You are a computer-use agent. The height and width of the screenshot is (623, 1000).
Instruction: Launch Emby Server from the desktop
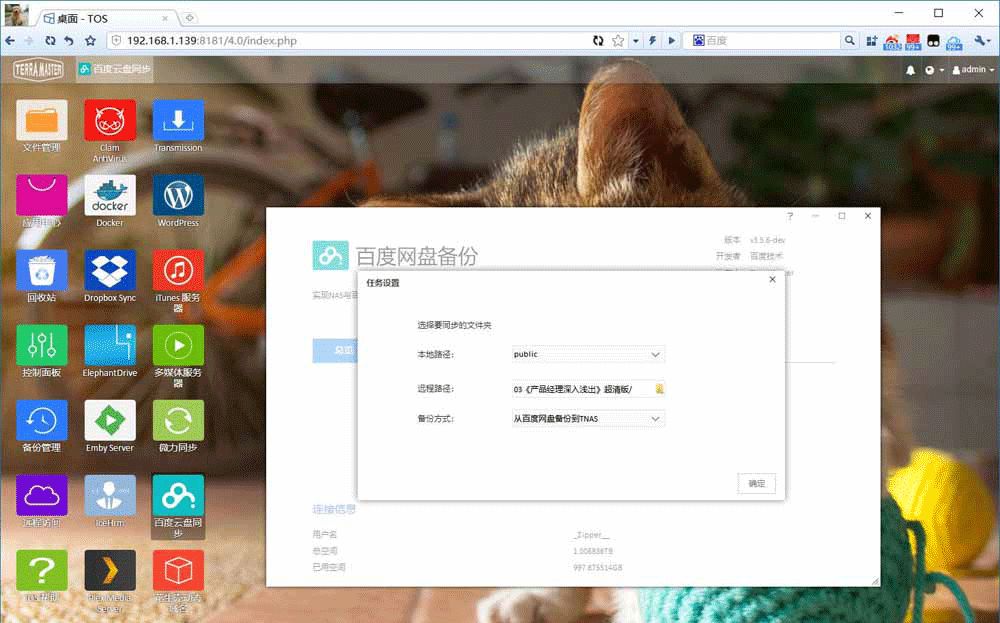tap(110, 421)
